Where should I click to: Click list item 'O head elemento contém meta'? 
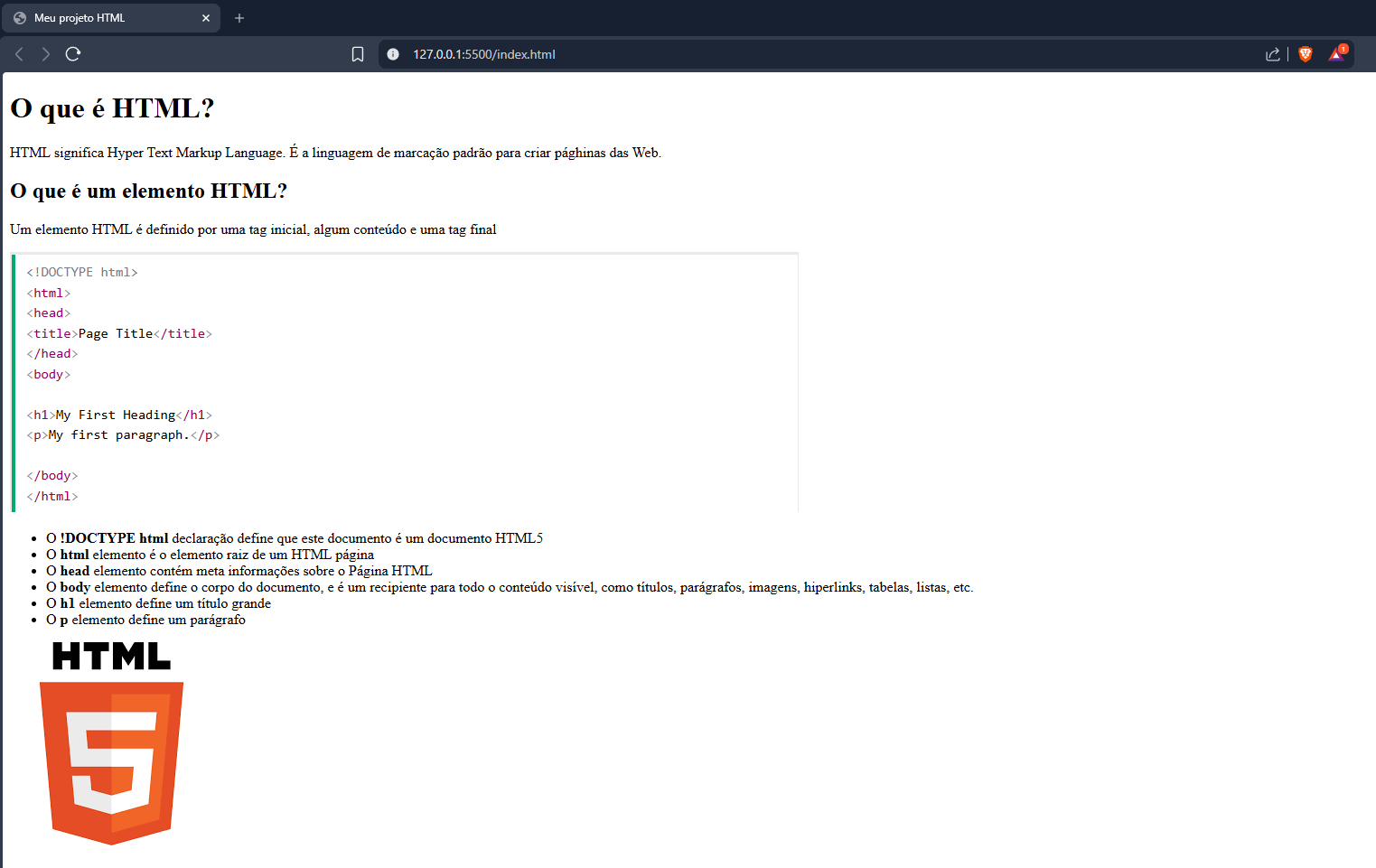point(239,571)
